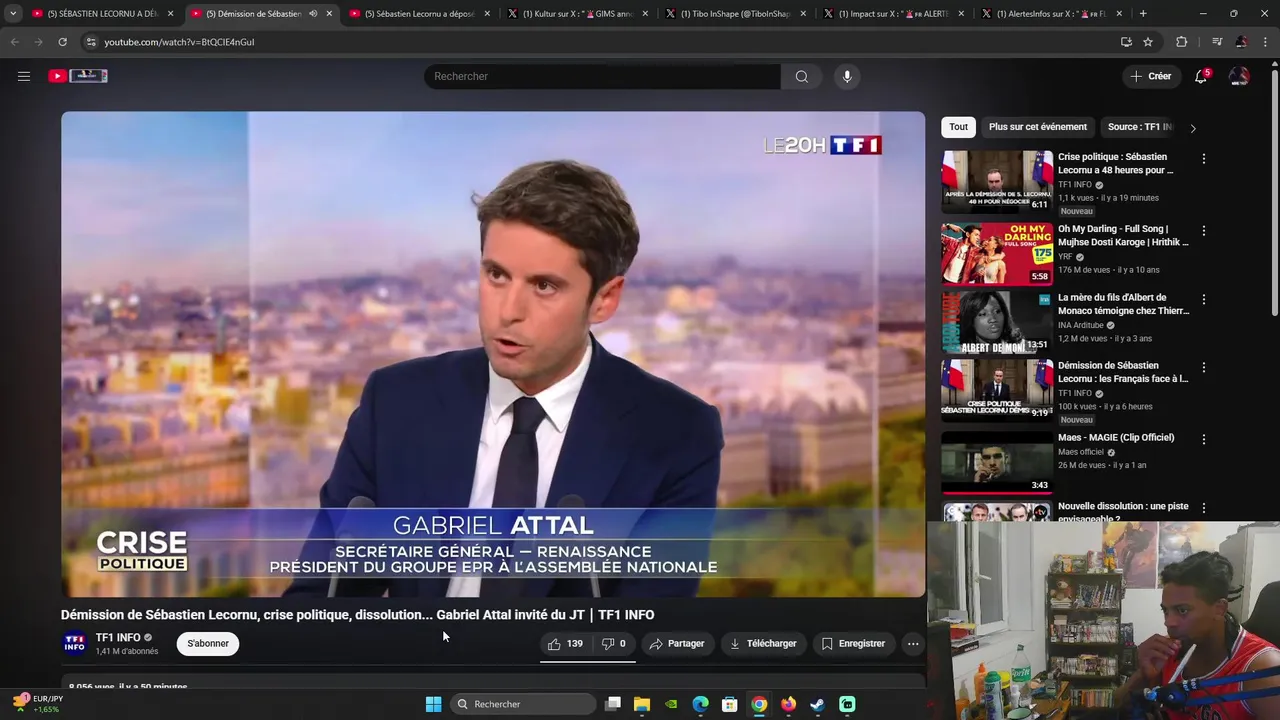Click the S'abonner button
The height and width of the screenshot is (720, 1280).
(x=208, y=644)
